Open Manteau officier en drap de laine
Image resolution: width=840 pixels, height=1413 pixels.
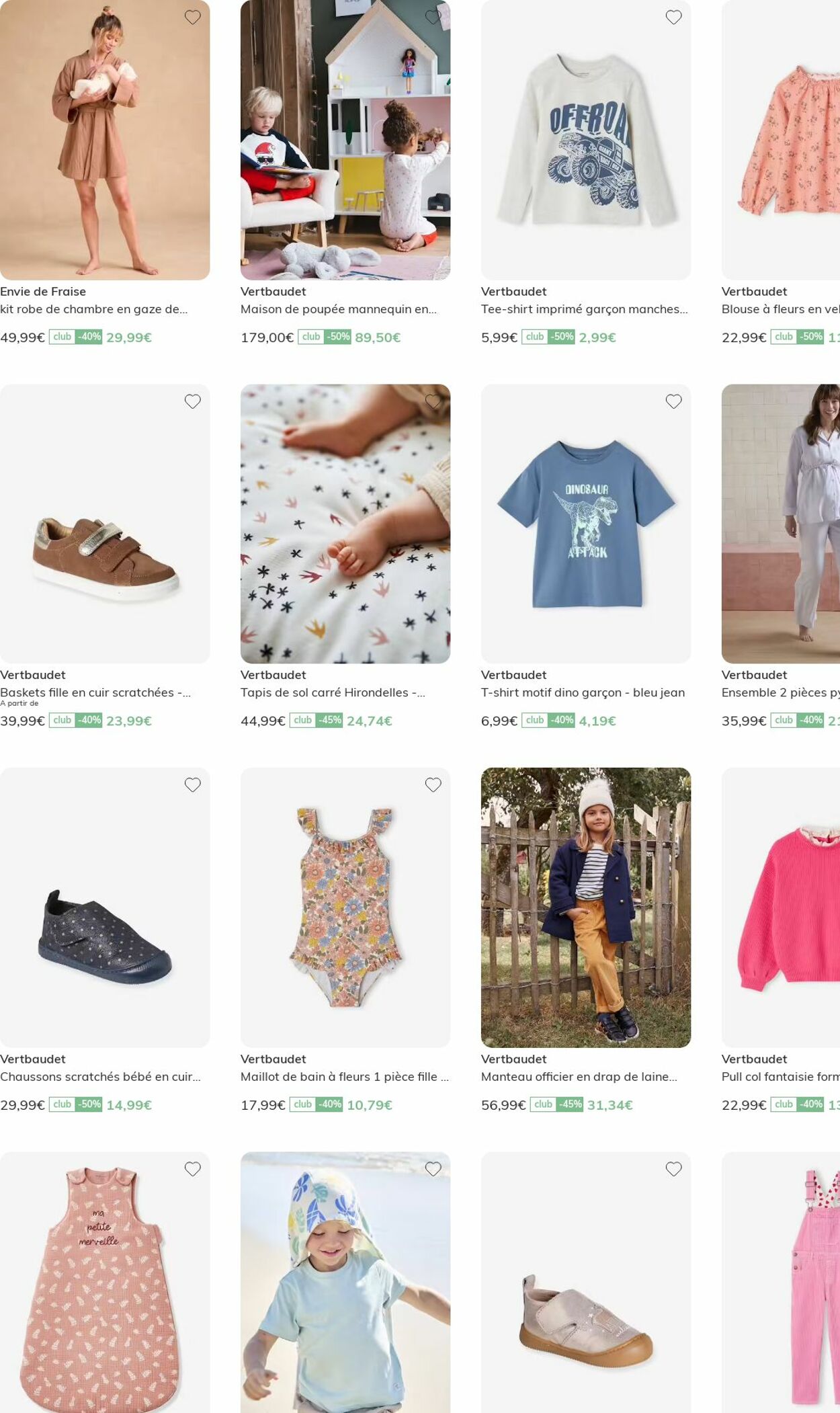(579, 1076)
